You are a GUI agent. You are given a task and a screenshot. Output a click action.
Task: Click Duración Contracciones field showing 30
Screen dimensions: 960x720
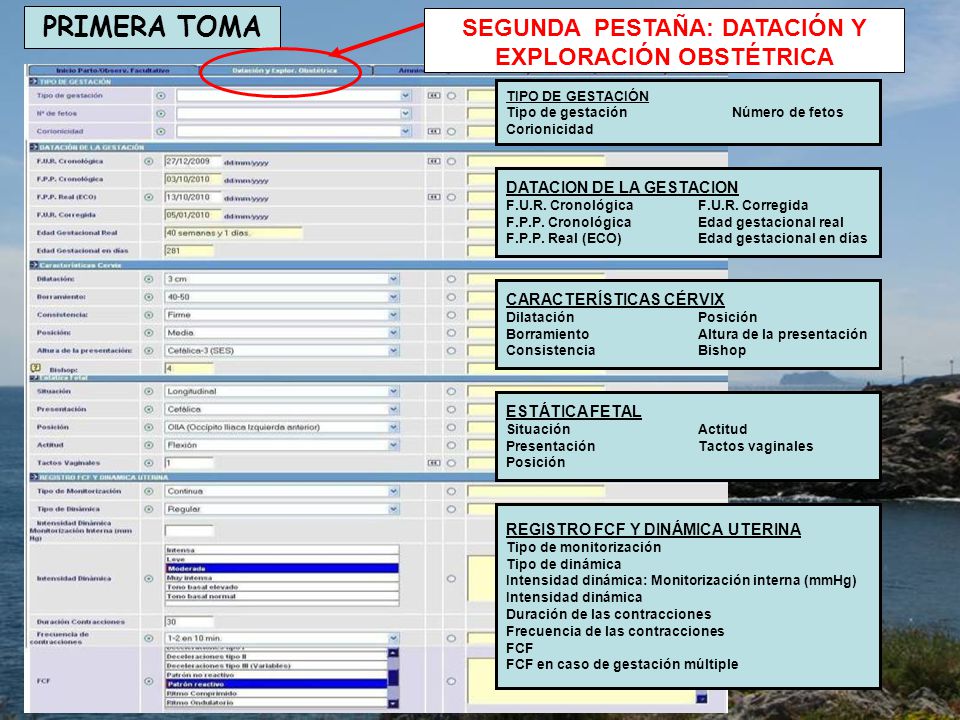pos(189,621)
